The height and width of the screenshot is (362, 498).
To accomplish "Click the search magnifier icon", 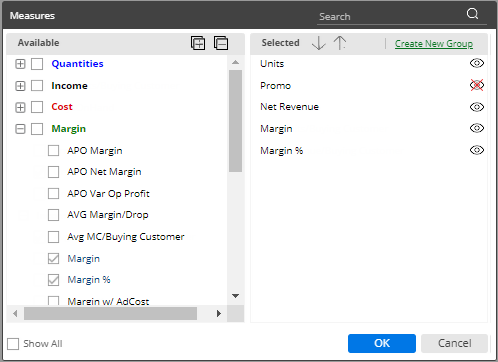I will [472, 14].
